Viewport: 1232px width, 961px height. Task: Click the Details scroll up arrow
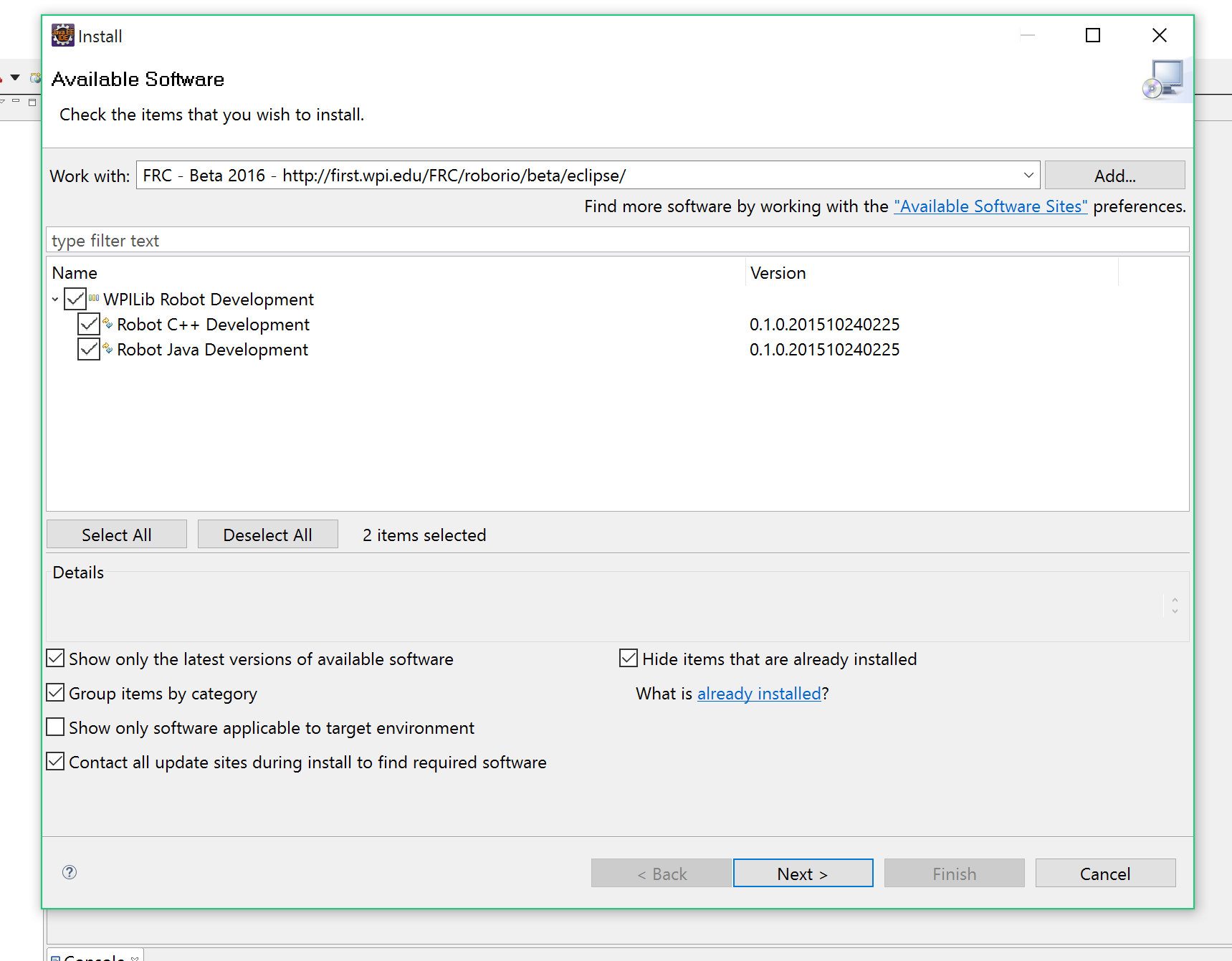pos(1175,600)
